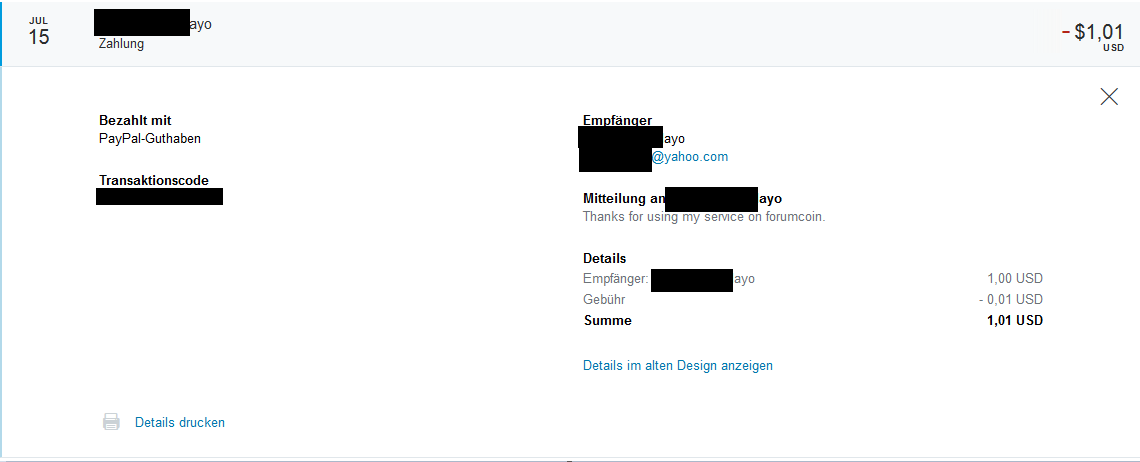Click the 1,00 USD recipient amount
Image resolution: width=1140 pixels, height=462 pixels.
[1015, 278]
